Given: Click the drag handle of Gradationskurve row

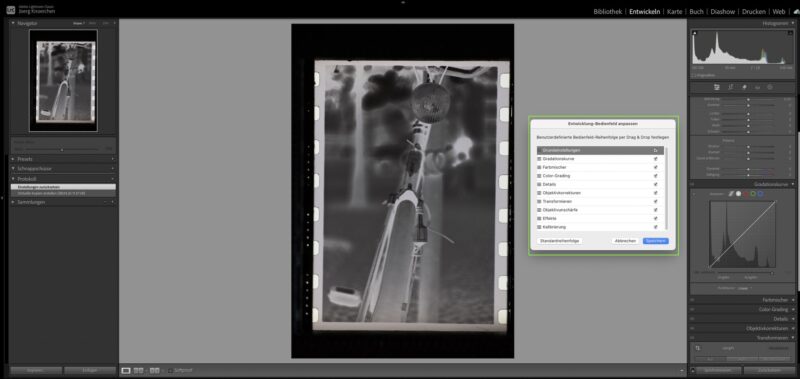Looking at the screenshot, I should [539, 159].
